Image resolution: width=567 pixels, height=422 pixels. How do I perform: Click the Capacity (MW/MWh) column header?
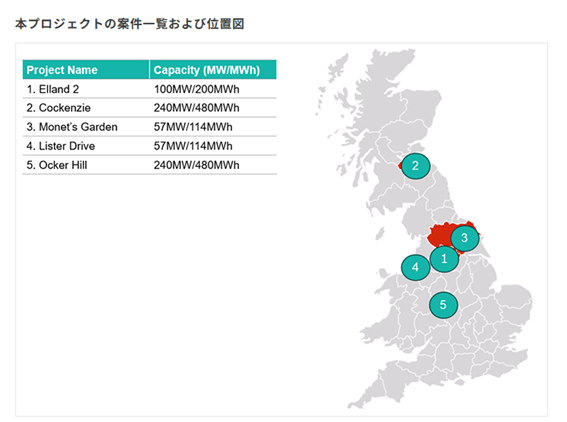[x=213, y=70]
